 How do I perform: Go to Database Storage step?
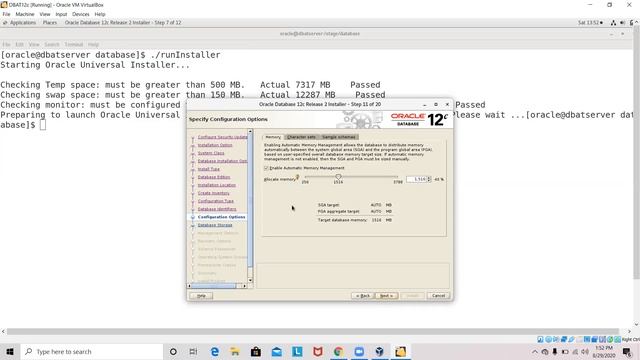tap(215, 225)
